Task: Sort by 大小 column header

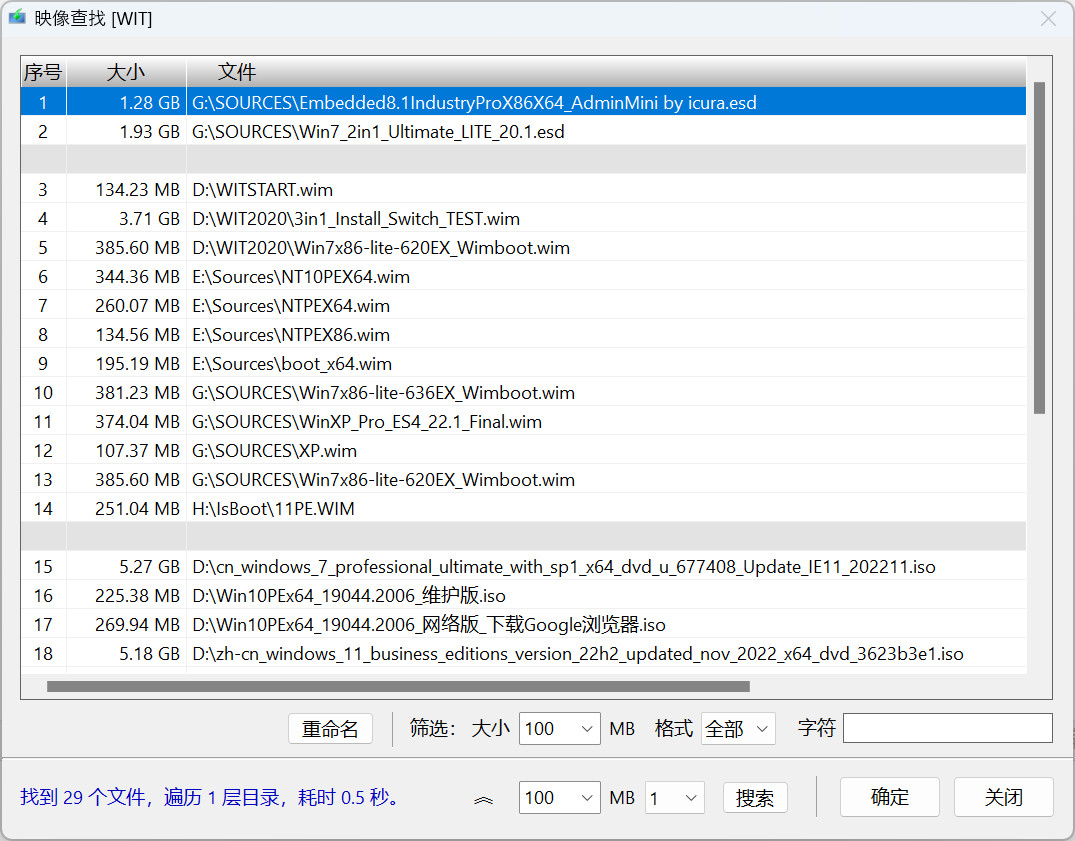Action: coord(126,72)
